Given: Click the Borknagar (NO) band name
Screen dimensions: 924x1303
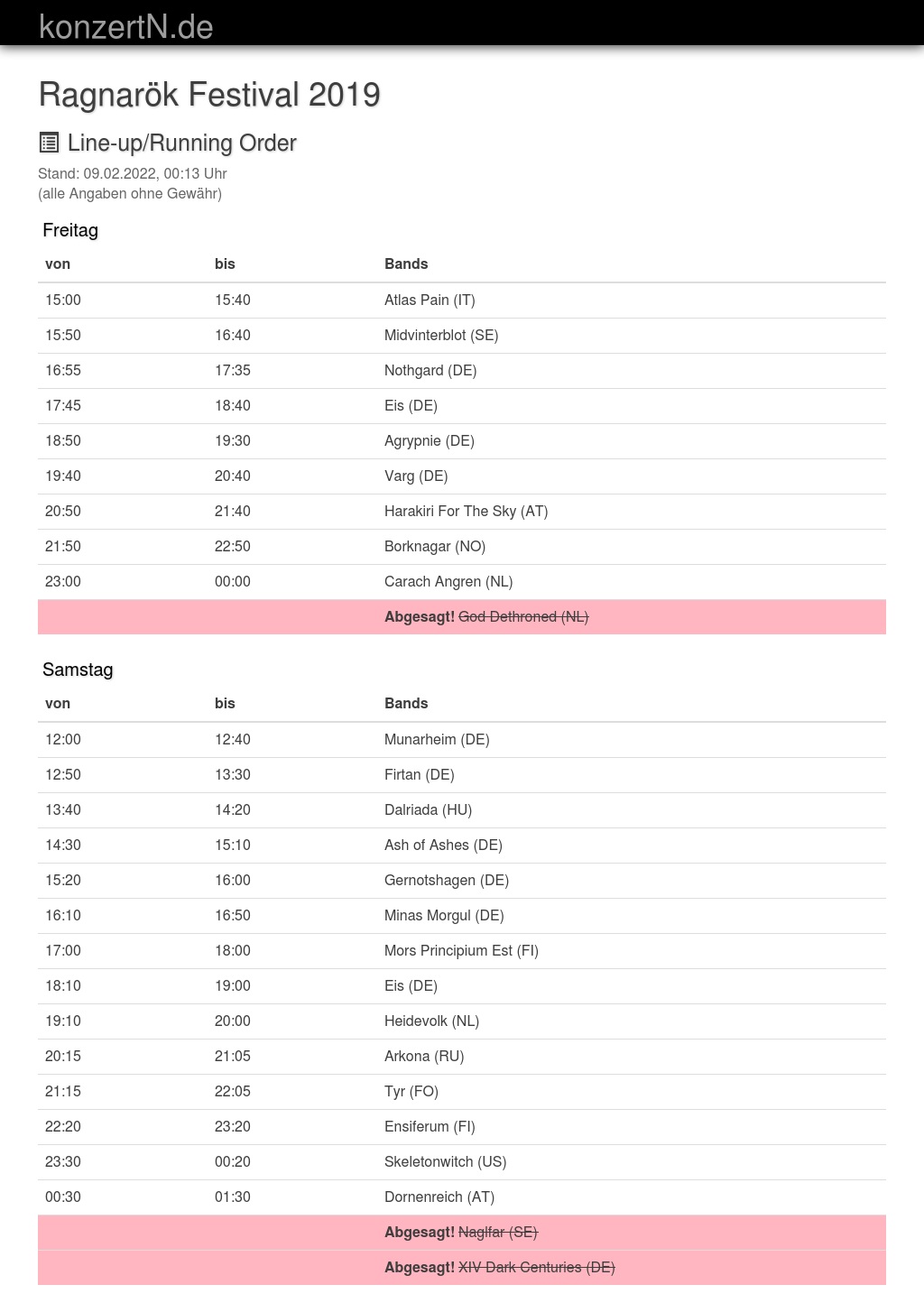Looking at the screenshot, I should (x=435, y=546).
